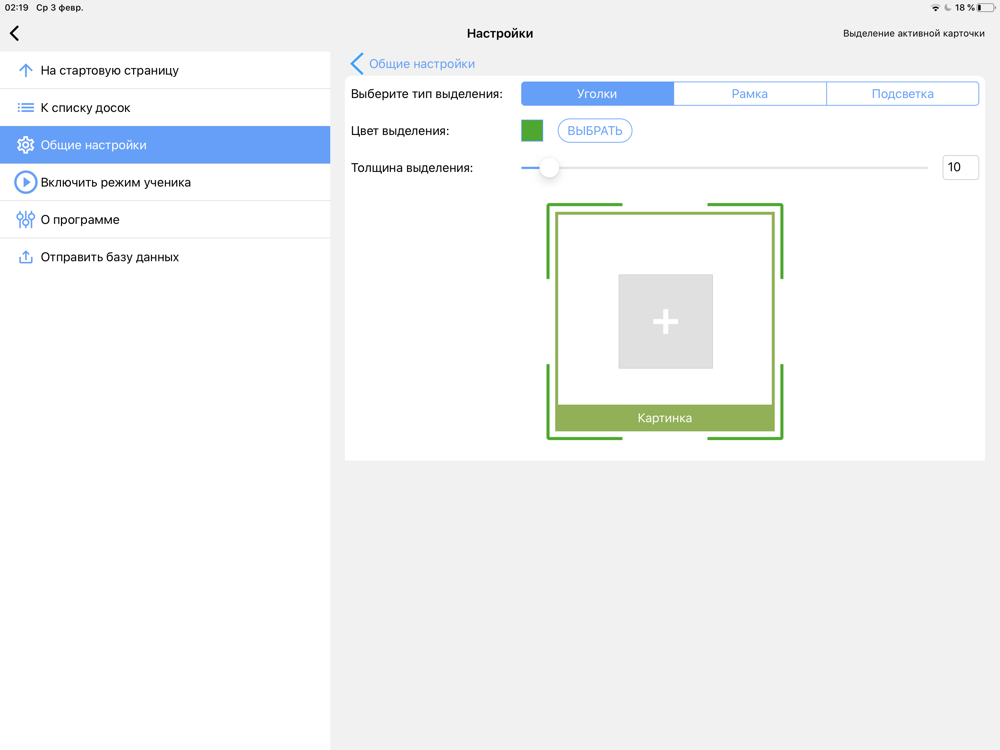Switch highlight type to Рамка
The height and width of the screenshot is (750, 1000).
coord(749,94)
